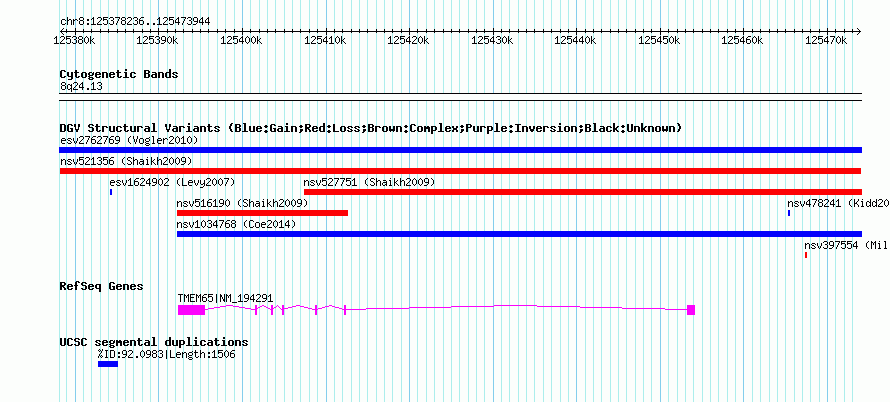The width and height of the screenshot is (890, 402).
Task: Click the nsv527751 red loss bar
Action: [x=583, y=192]
